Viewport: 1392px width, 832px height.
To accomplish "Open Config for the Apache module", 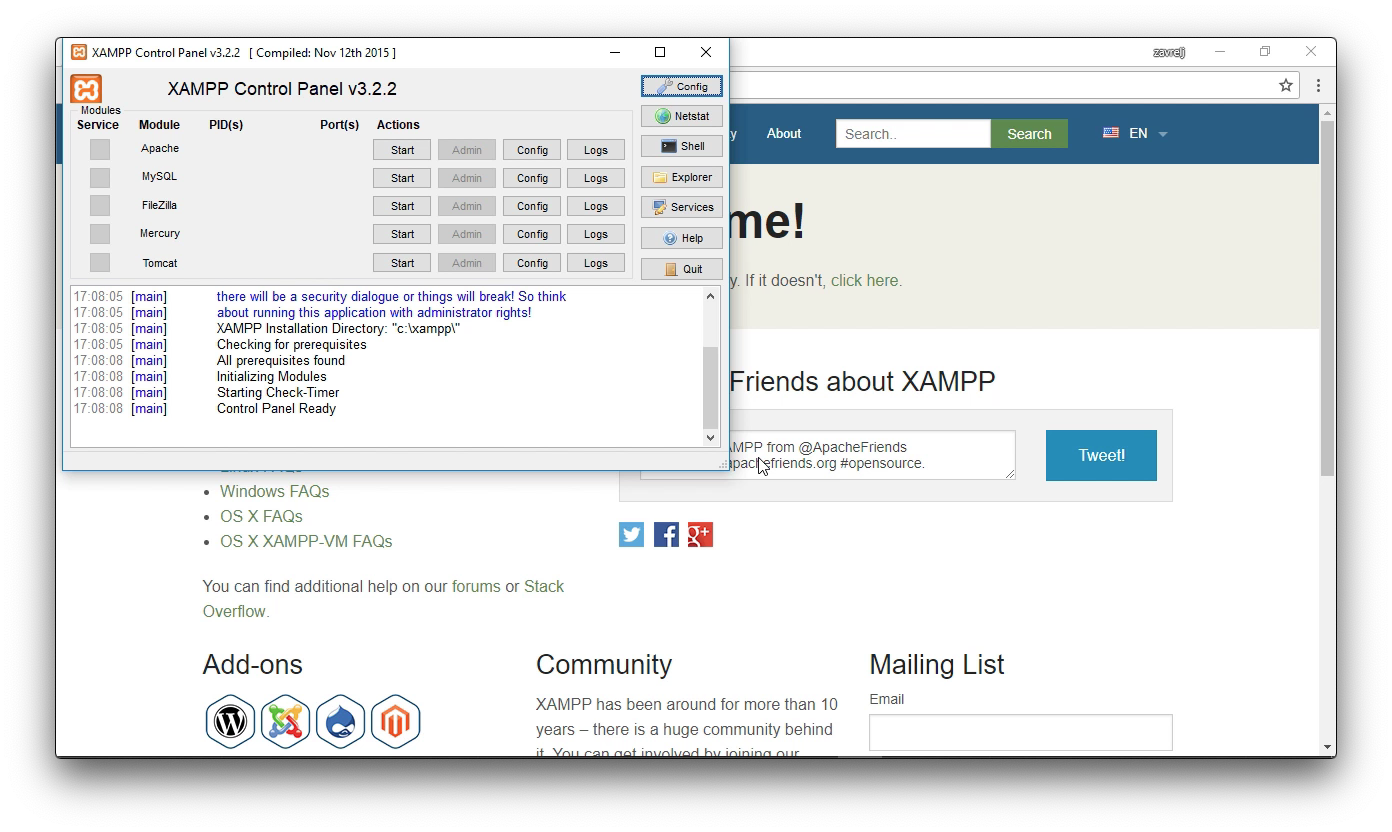I will tap(532, 150).
